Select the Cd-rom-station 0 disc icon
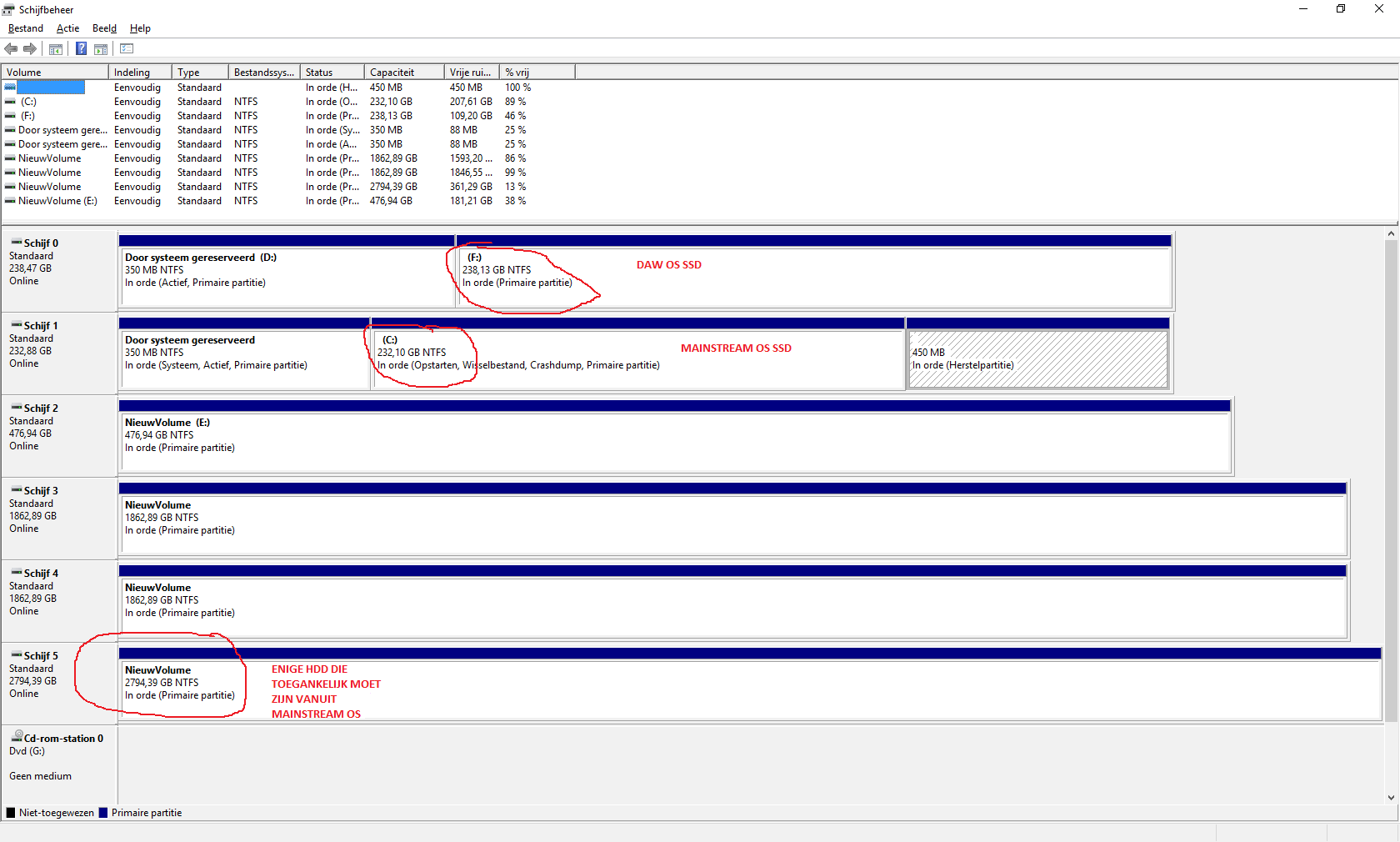This screenshot has height=842, width=1400. 16,737
